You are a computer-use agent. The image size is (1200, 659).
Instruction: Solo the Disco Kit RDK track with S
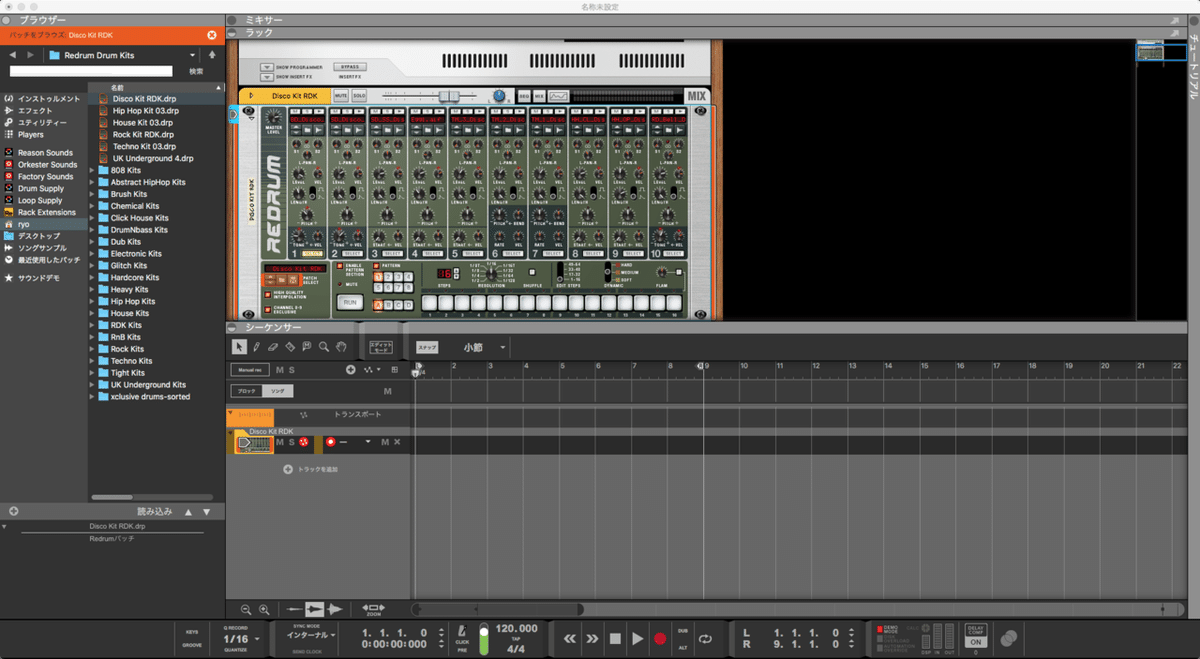pyautogui.click(x=292, y=442)
